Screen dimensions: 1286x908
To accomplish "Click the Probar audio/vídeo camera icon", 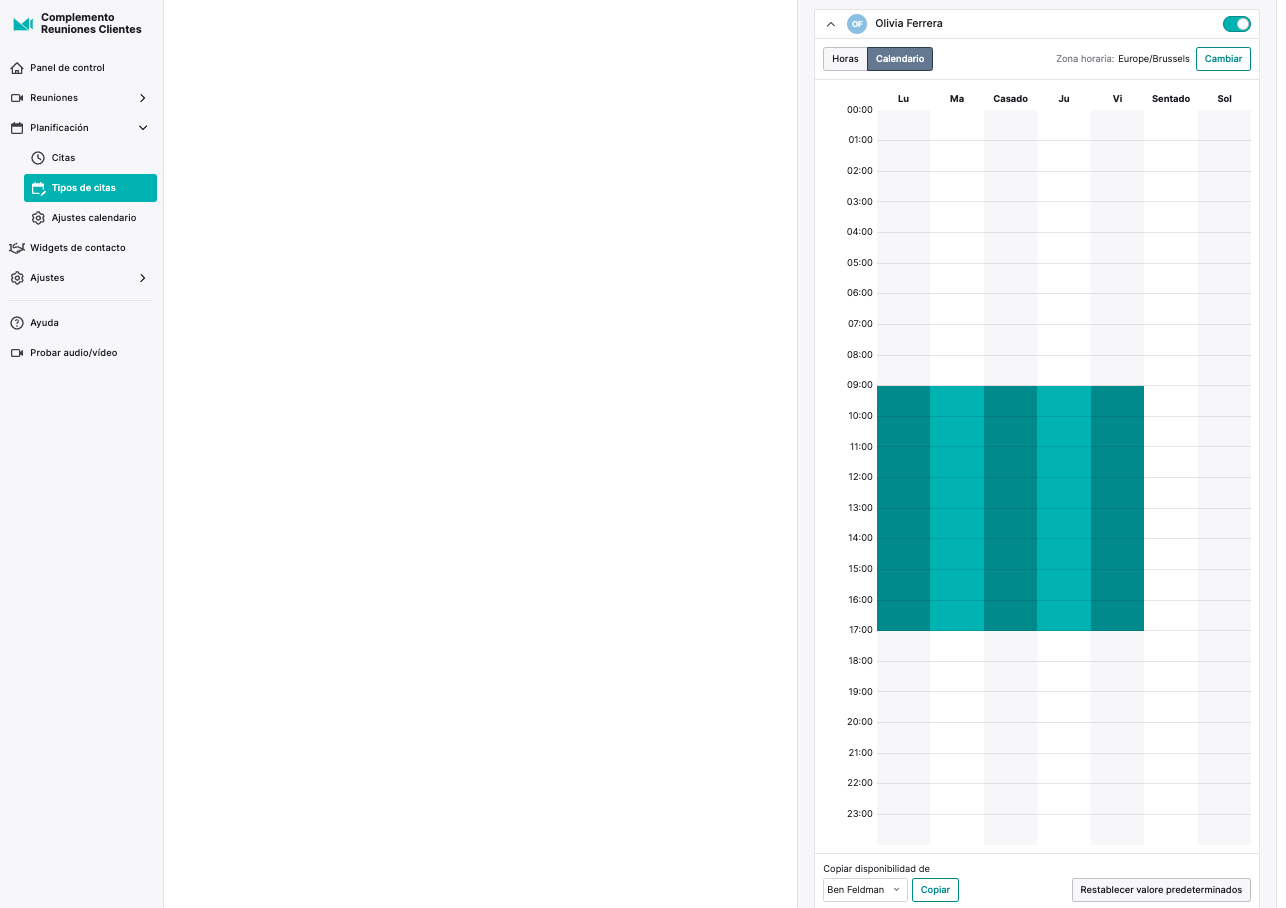I will 17,353.
